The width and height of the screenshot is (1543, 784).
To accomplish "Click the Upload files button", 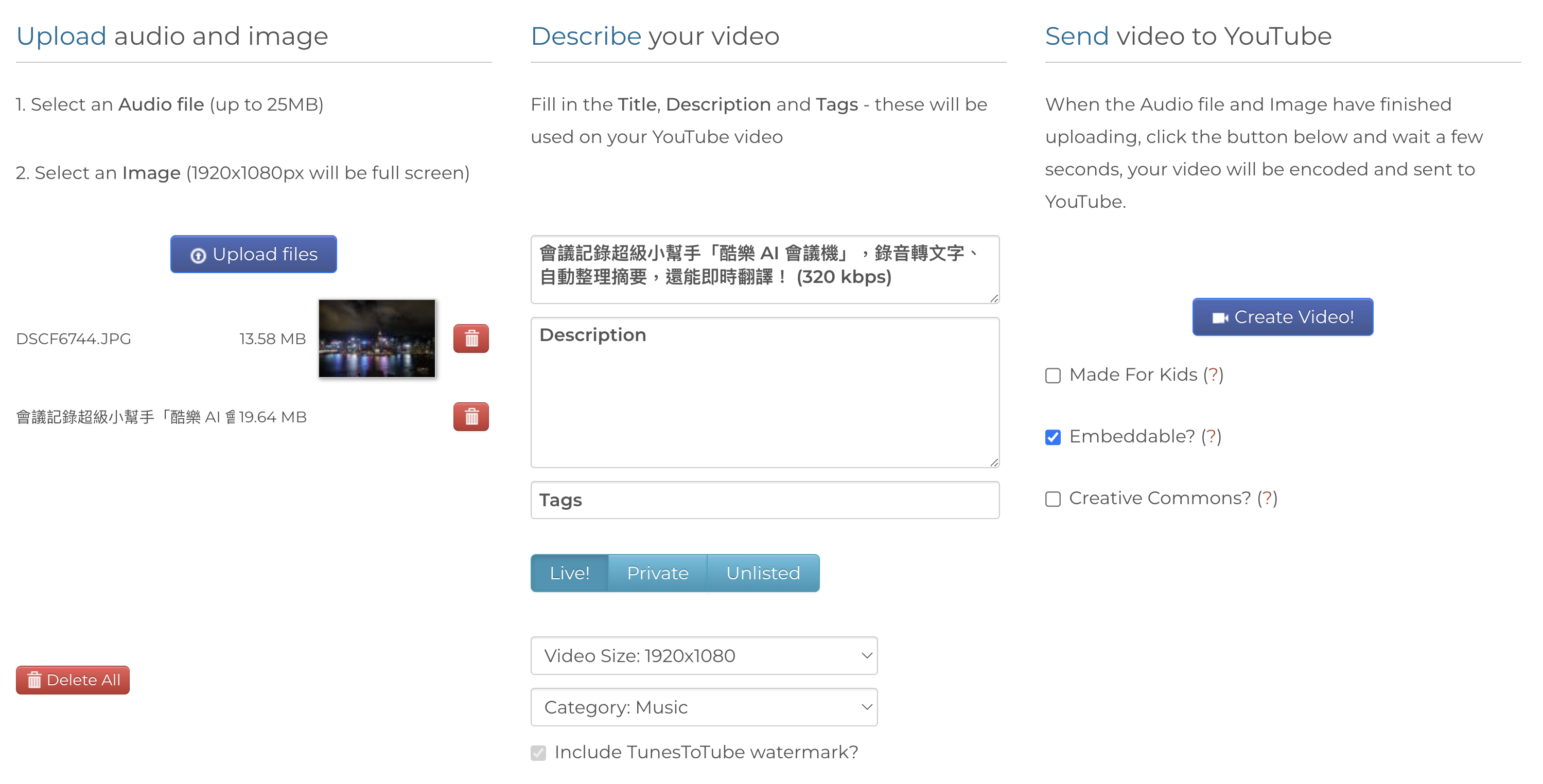I will click(253, 254).
